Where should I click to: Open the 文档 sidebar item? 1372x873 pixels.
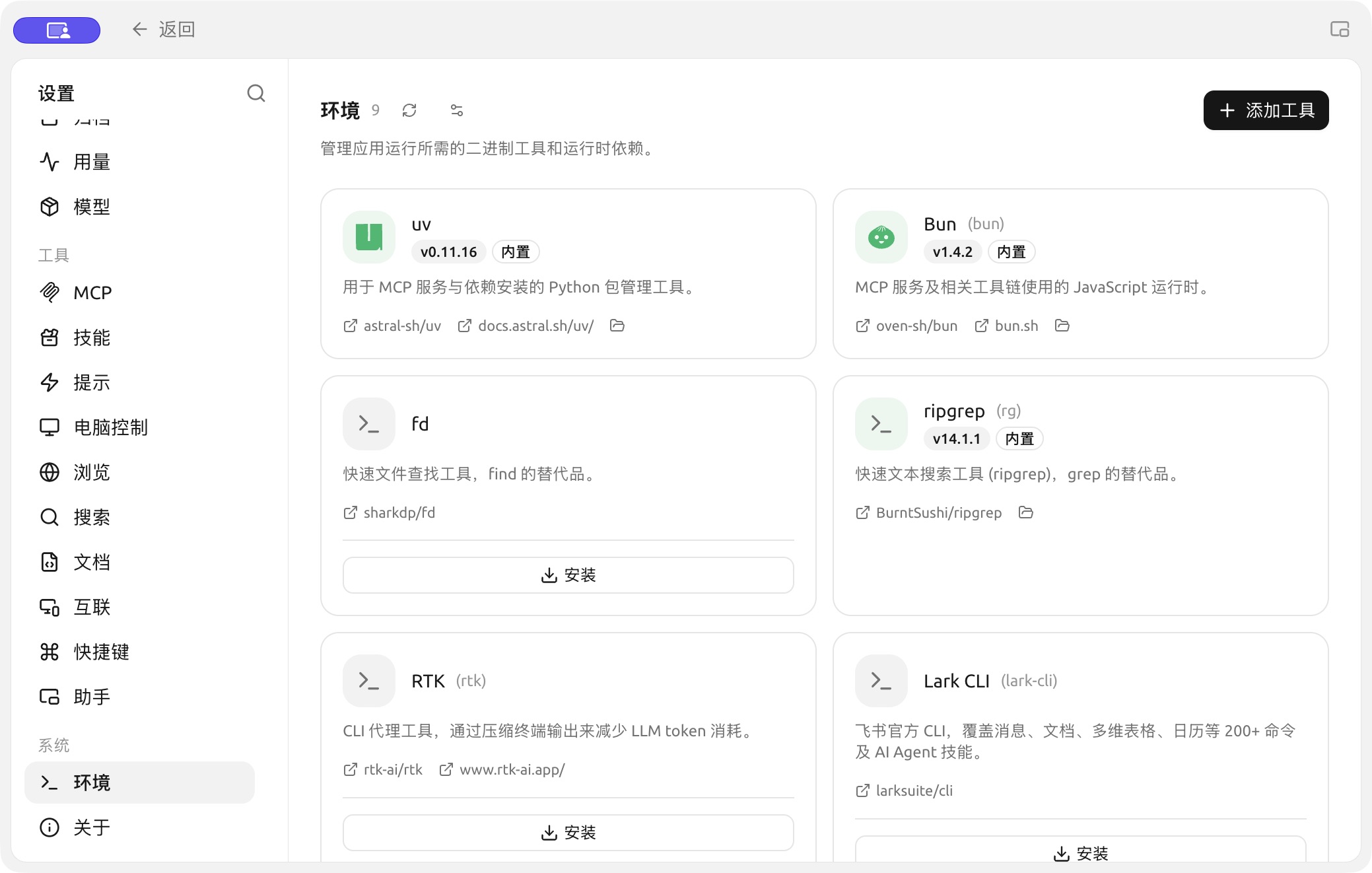[139, 562]
